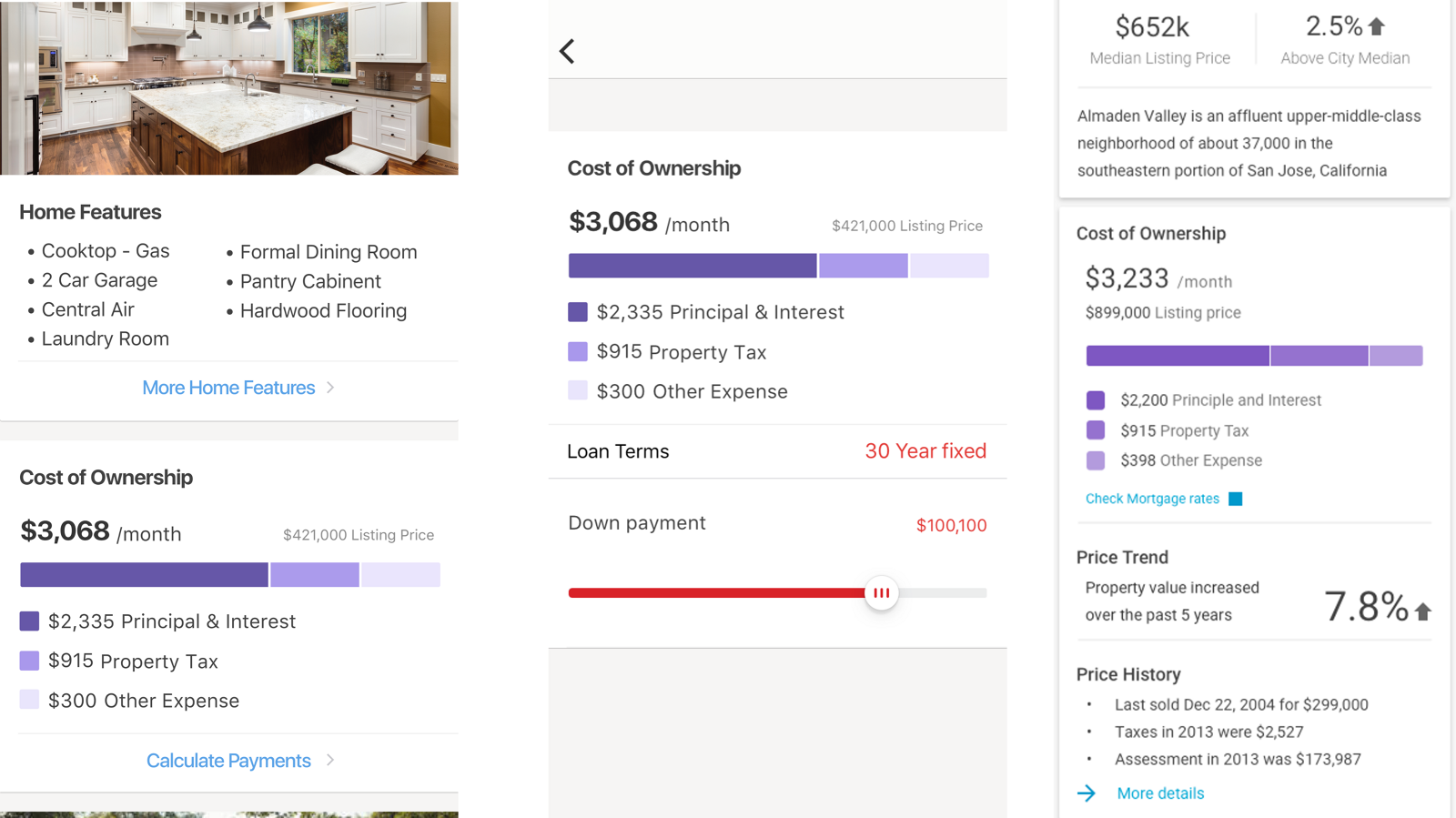This screenshot has width=1456, height=818.
Task: Change the 30 Year fixed loan term
Action: 925,451
